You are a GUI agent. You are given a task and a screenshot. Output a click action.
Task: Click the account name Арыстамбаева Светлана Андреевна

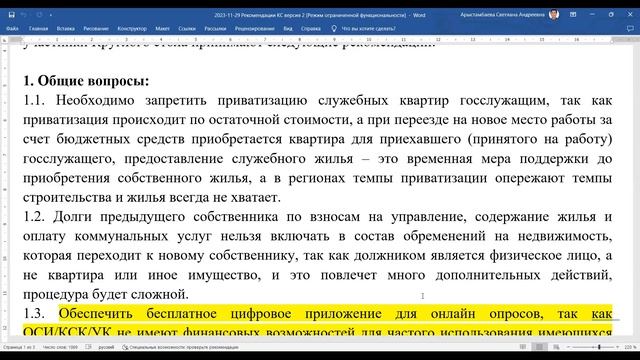pyautogui.click(x=502, y=15)
